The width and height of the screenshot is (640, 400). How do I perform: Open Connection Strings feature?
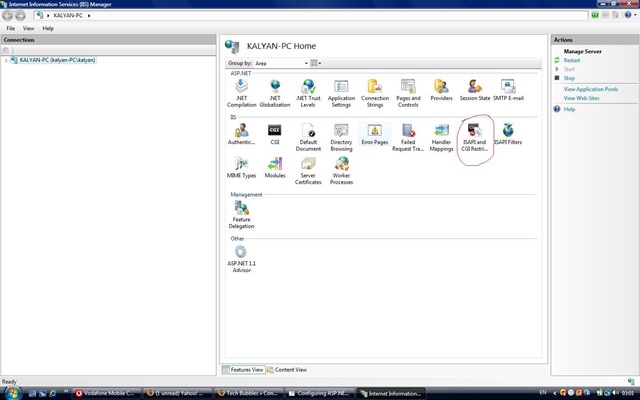[375, 93]
